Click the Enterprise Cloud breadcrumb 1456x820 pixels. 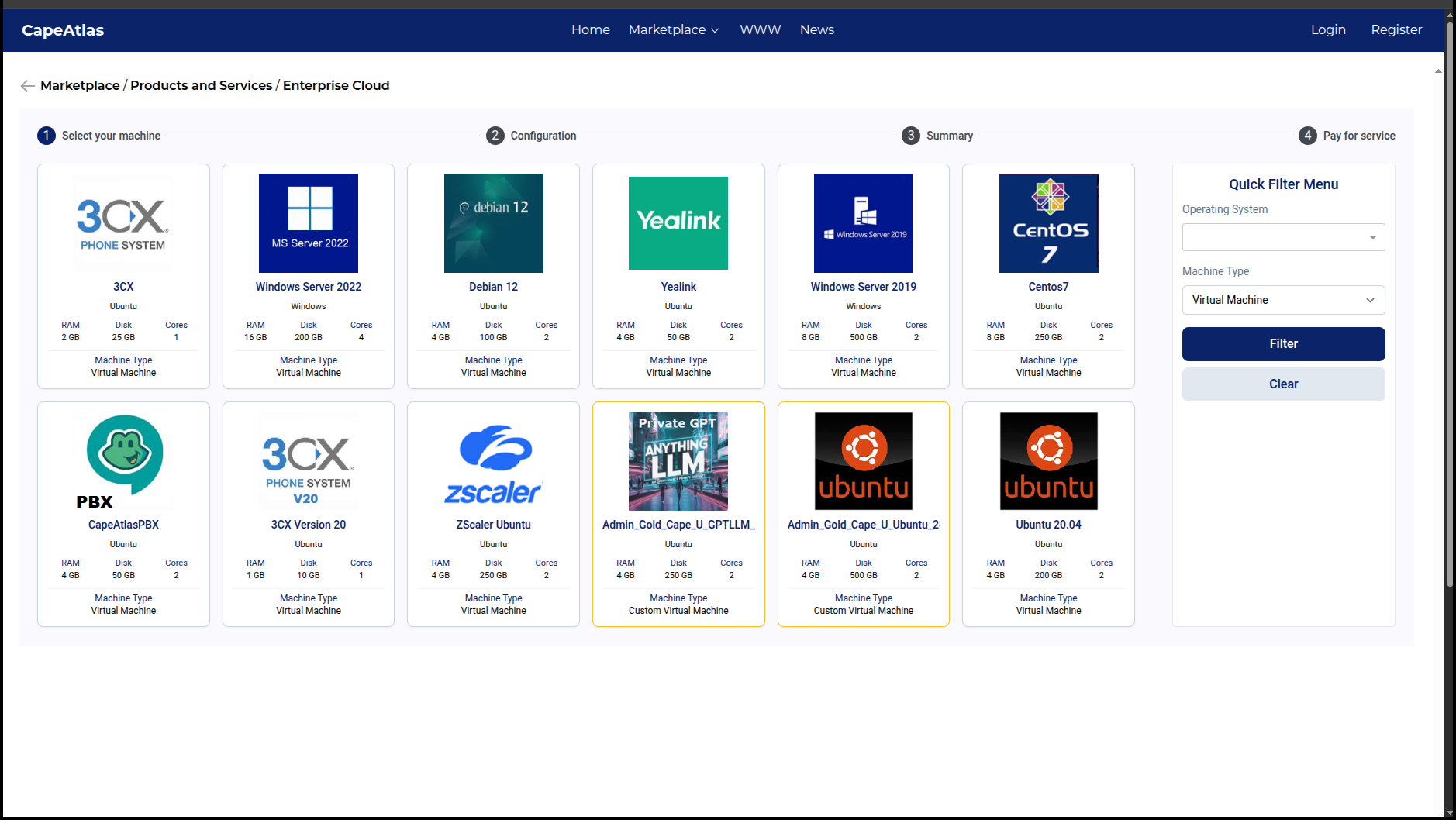pyautogui.click(x=336, y=86)
